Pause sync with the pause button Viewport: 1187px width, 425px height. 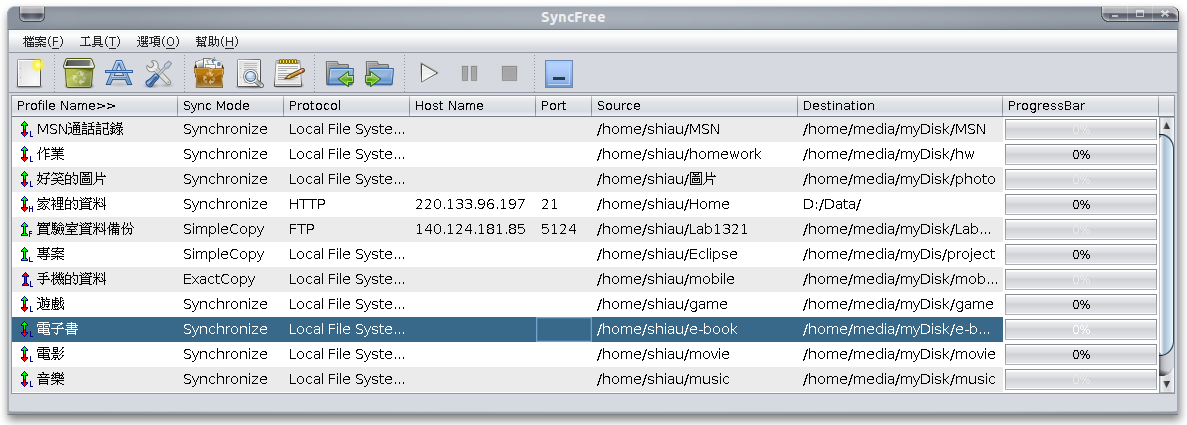pos(469,73)
